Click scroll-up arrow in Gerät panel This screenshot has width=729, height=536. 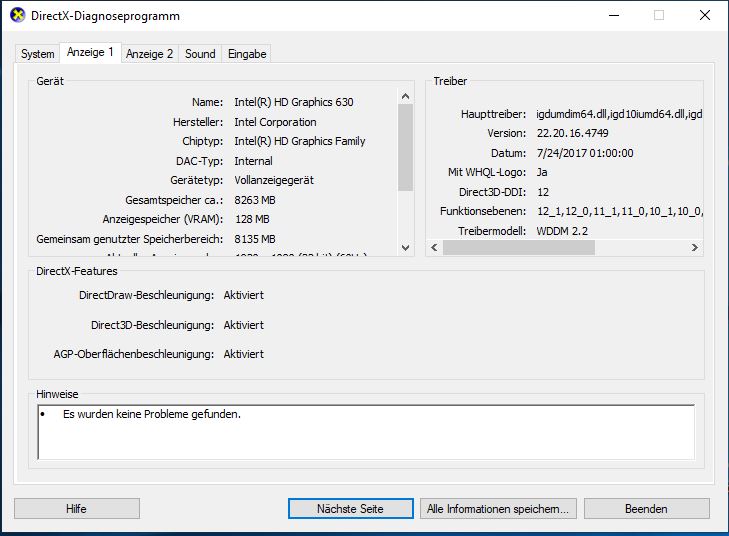405,96
